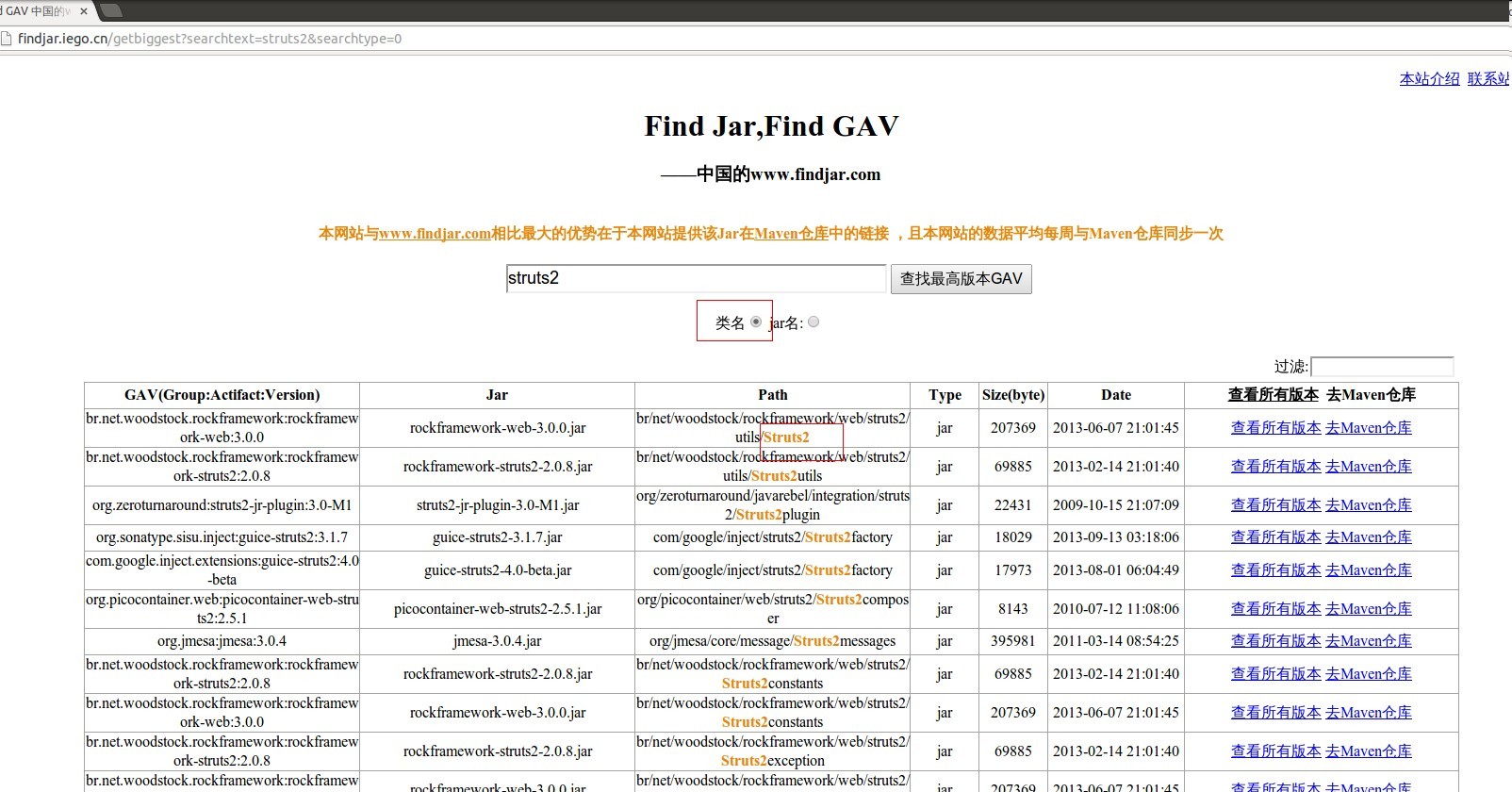Open 查看所有版本 for struts2-jr-plugin-3.0-M1.jar
The height and width of the screenshot is (792, 1512).
(x=1276, y=505)
